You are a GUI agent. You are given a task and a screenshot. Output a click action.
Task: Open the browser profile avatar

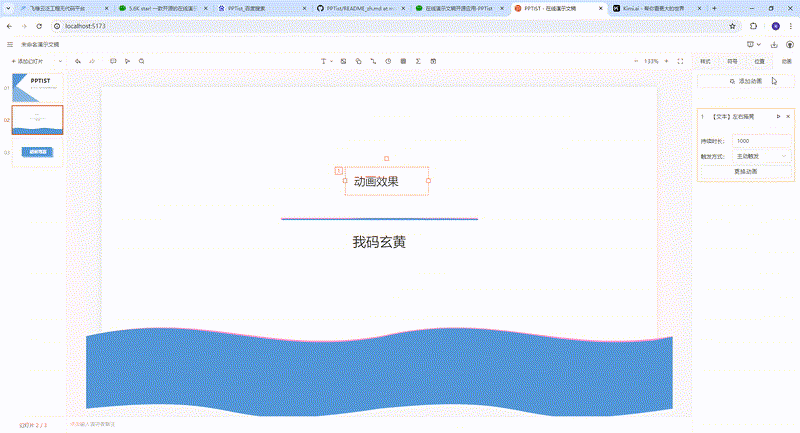(x=776, y=26)
